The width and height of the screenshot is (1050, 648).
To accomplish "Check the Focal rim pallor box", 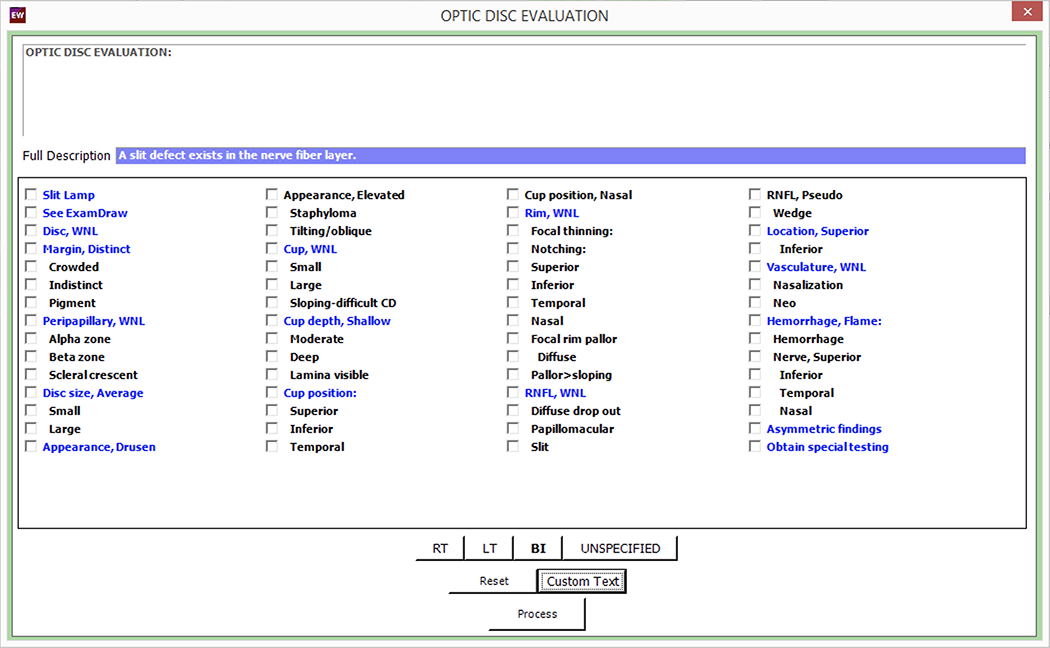I will click(513, 339).
